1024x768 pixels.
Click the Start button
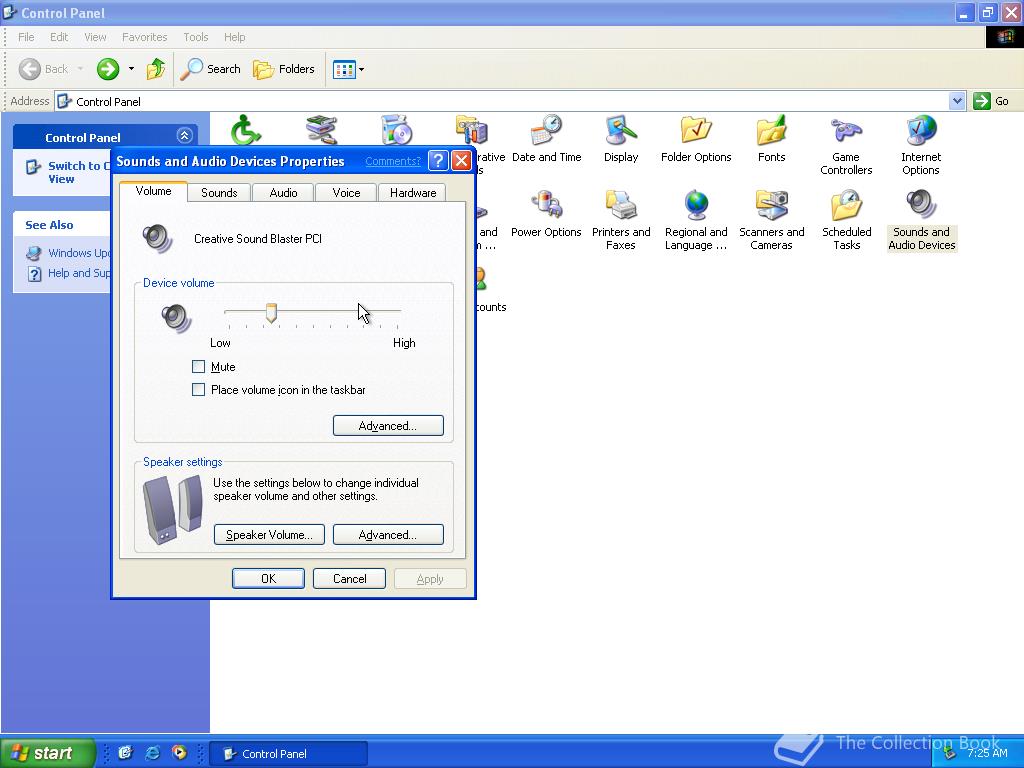tap(47, 753)
